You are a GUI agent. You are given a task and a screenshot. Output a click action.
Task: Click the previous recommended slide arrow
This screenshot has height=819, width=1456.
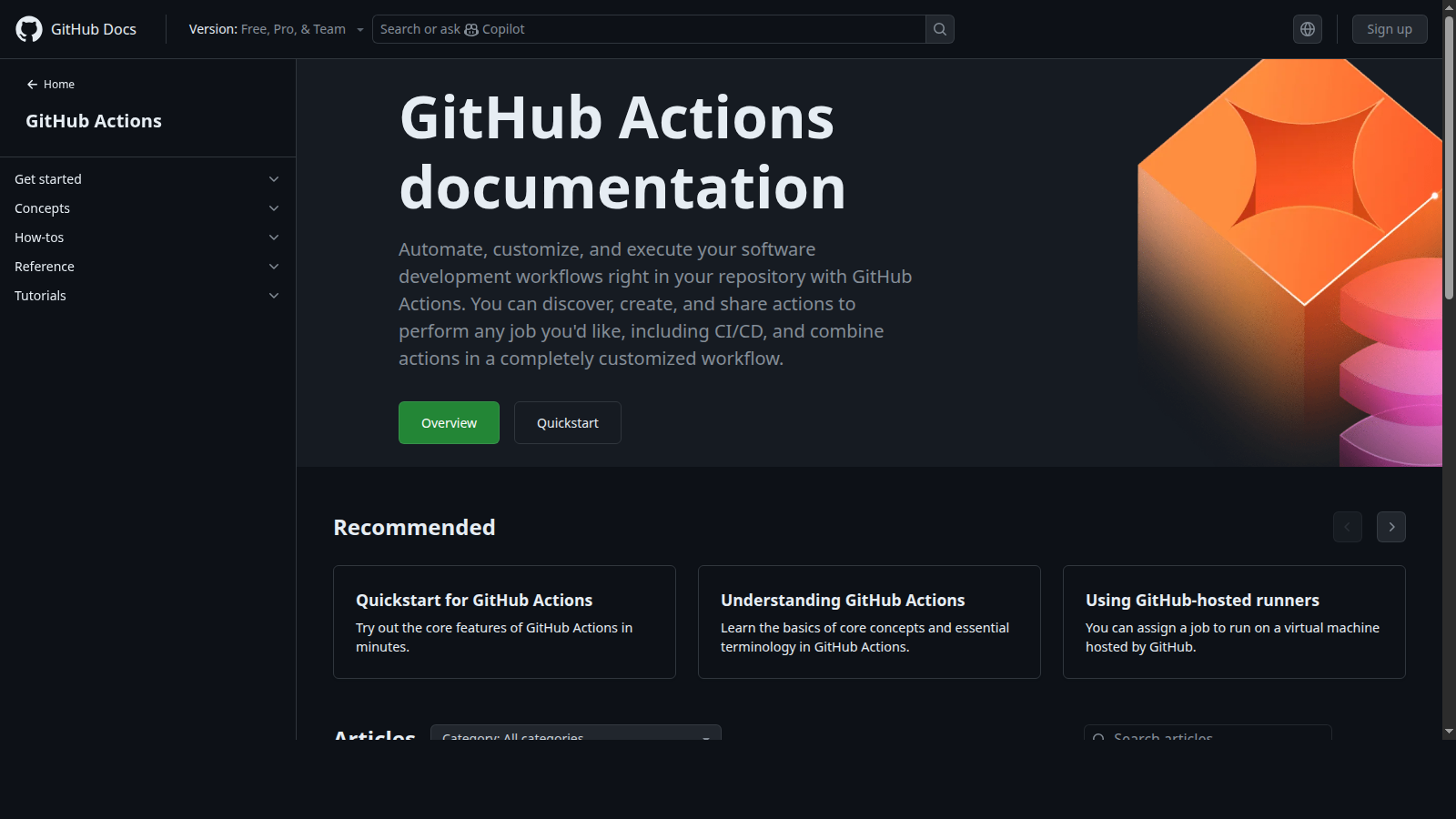click(x=1348, y=527)
